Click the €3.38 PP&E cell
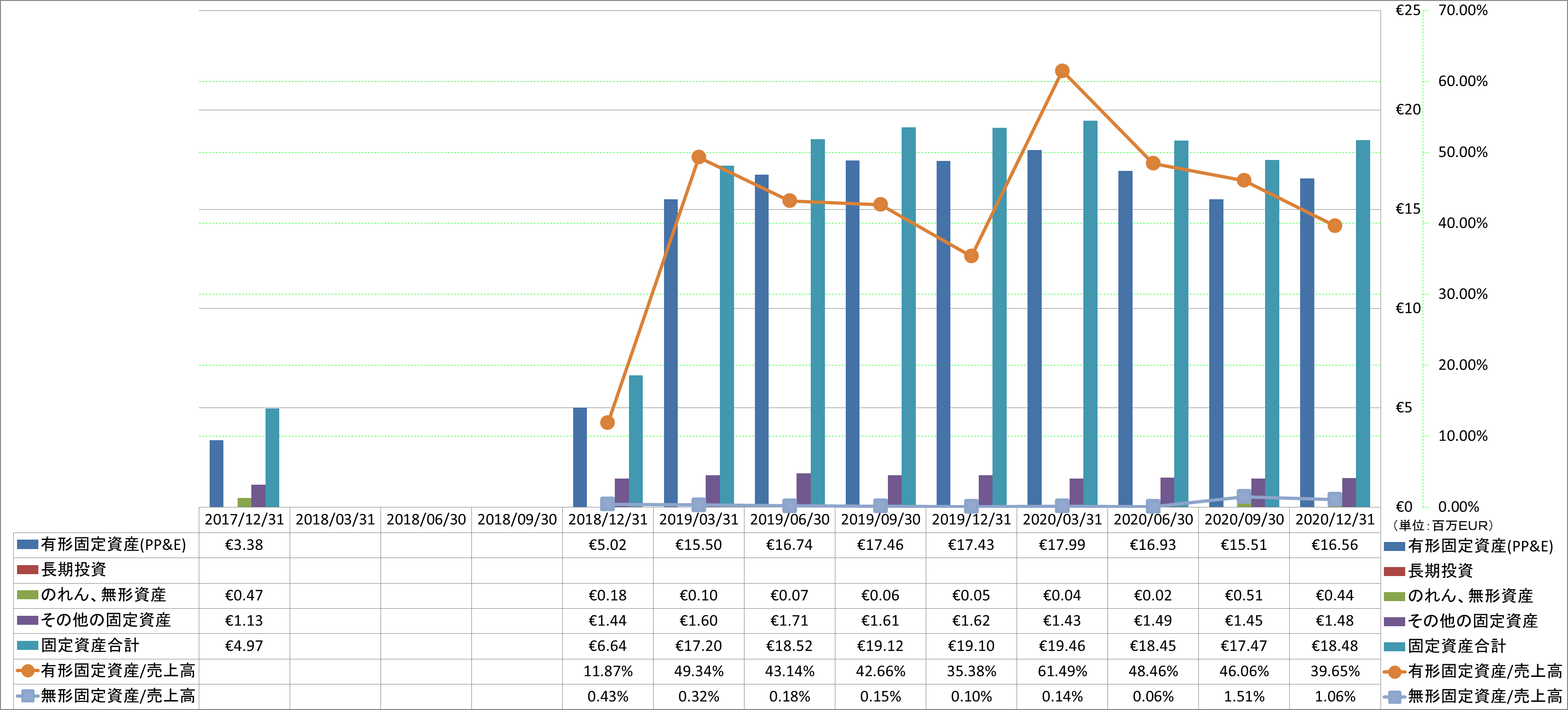 [244, 545]
